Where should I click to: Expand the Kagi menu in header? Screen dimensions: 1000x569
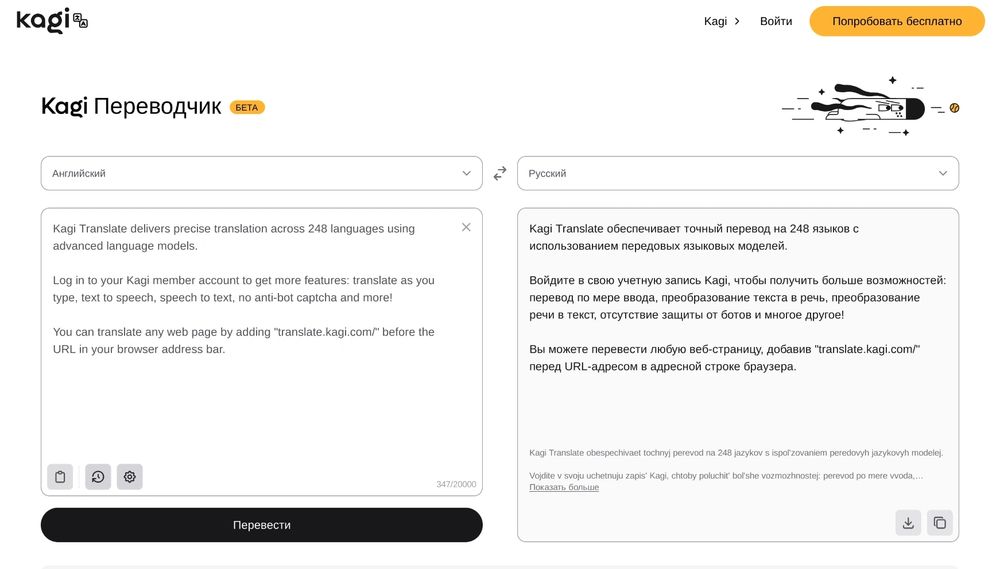[722, 21]
